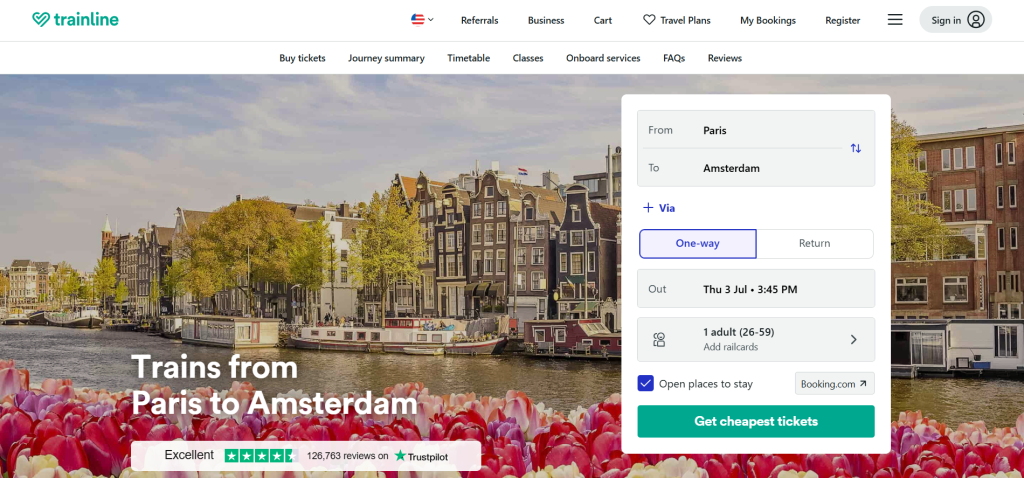1024x478 pixels.
Task: Click Trains from Paris to Amsterdam heading
Action: point(274,385)
